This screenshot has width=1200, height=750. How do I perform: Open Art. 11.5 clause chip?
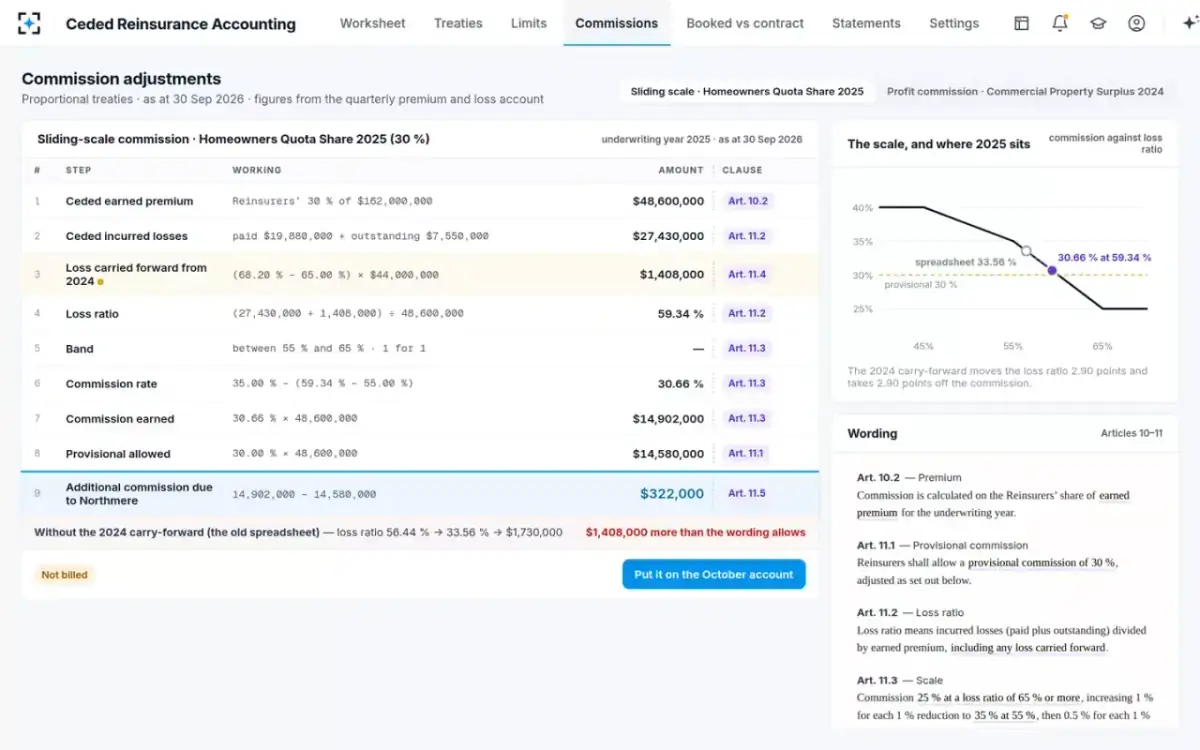point(747,493)
